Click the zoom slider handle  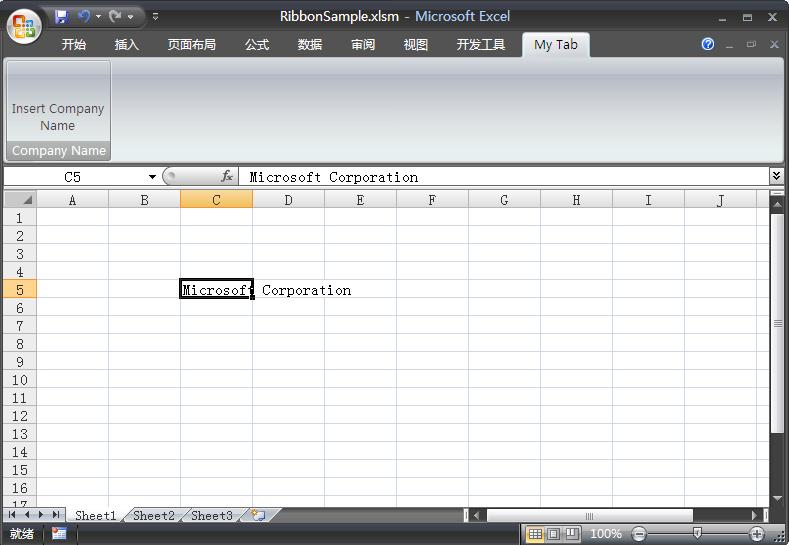click(x=697, y=534)
